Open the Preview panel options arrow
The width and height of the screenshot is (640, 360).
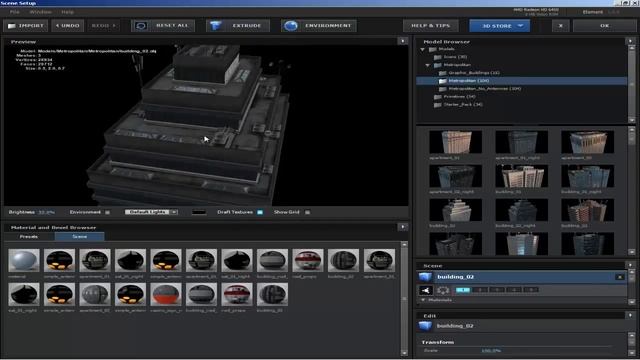click(x=402, y=41)
